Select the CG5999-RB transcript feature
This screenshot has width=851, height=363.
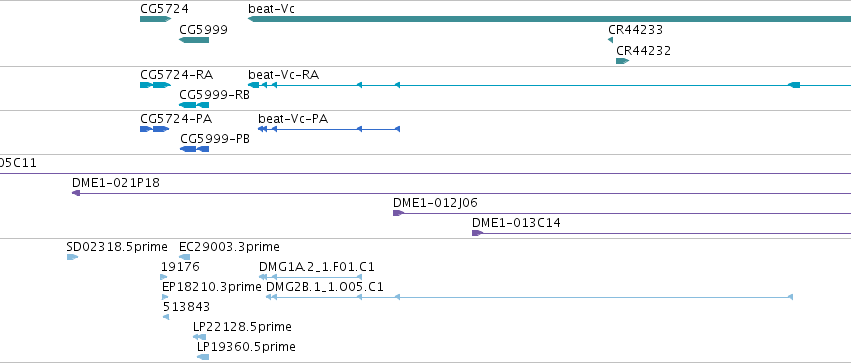(194, 105)
